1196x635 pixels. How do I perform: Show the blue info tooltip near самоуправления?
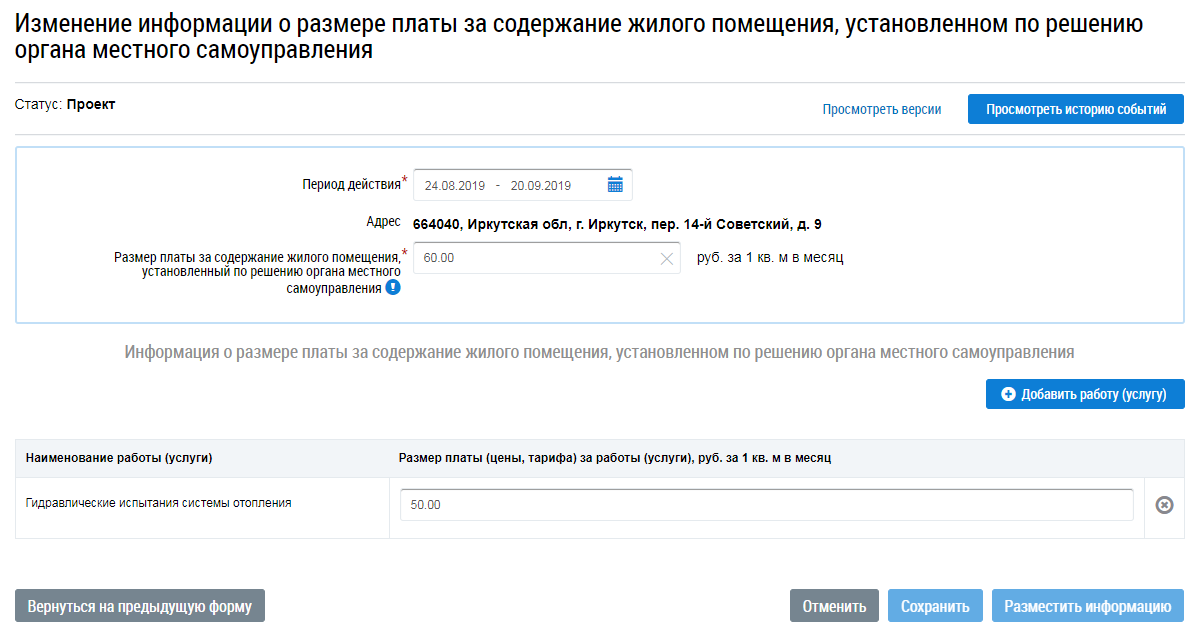tap(393, 287)
